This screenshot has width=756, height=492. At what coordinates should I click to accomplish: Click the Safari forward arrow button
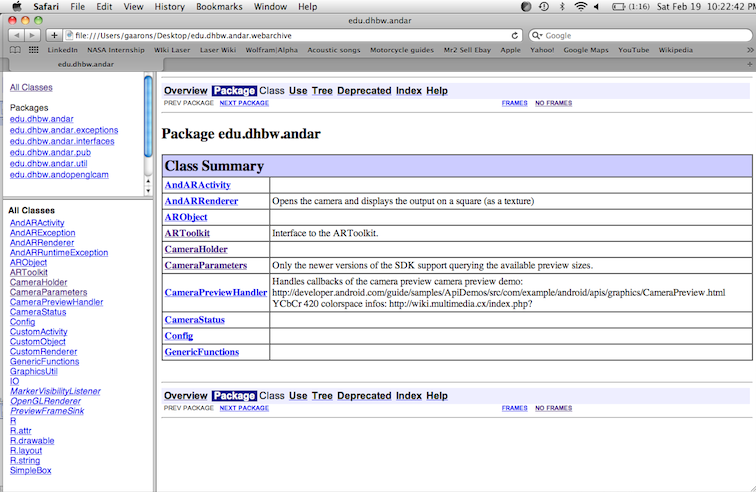coord(34,35)
